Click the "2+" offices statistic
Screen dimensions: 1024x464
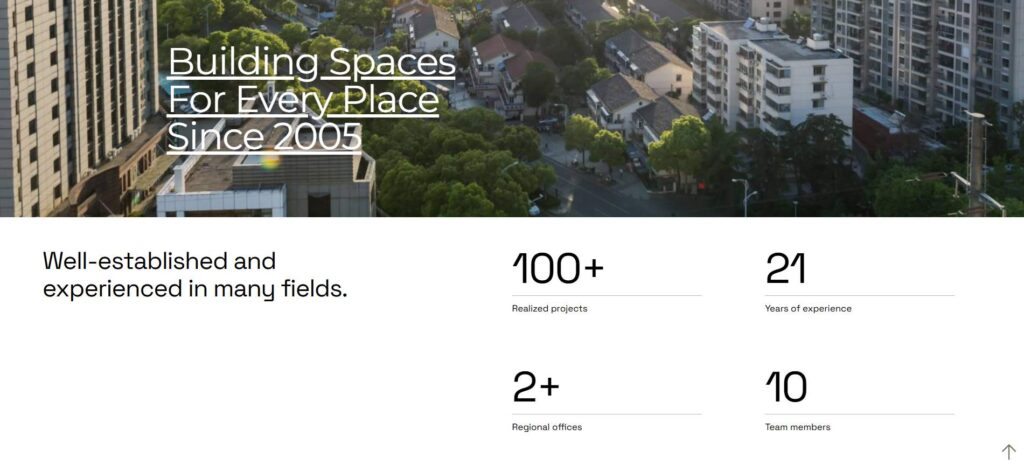[536, 387]
